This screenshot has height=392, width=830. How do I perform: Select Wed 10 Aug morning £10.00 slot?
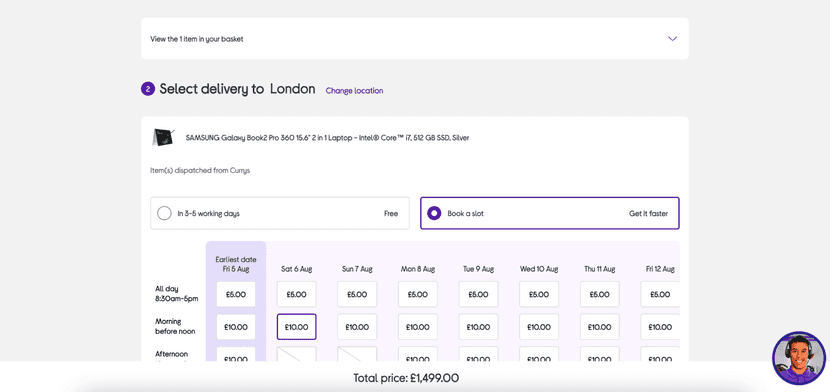pyautogui.click(x=539, y=327)
